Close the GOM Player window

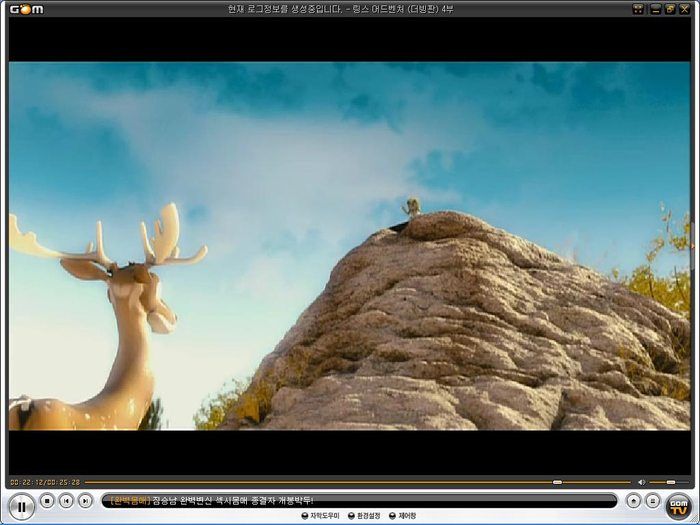[x=684, y=9]
